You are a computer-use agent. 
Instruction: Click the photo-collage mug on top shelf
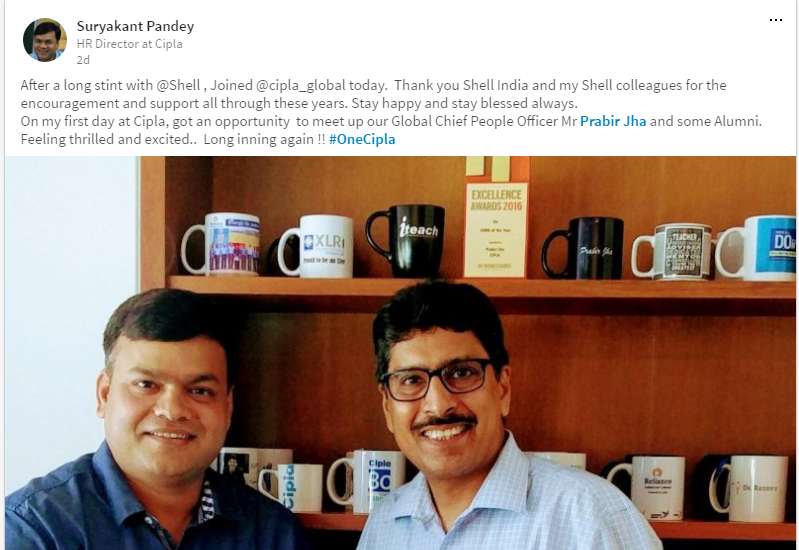[x=222, y=244]
